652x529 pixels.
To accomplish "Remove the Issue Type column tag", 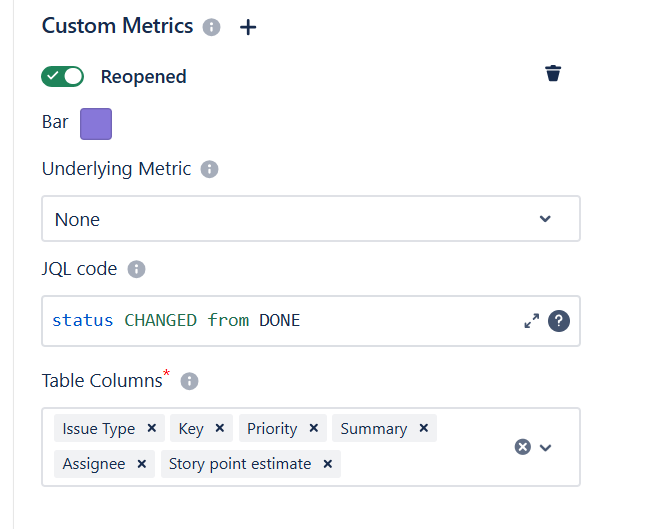I will coord(152,428).
